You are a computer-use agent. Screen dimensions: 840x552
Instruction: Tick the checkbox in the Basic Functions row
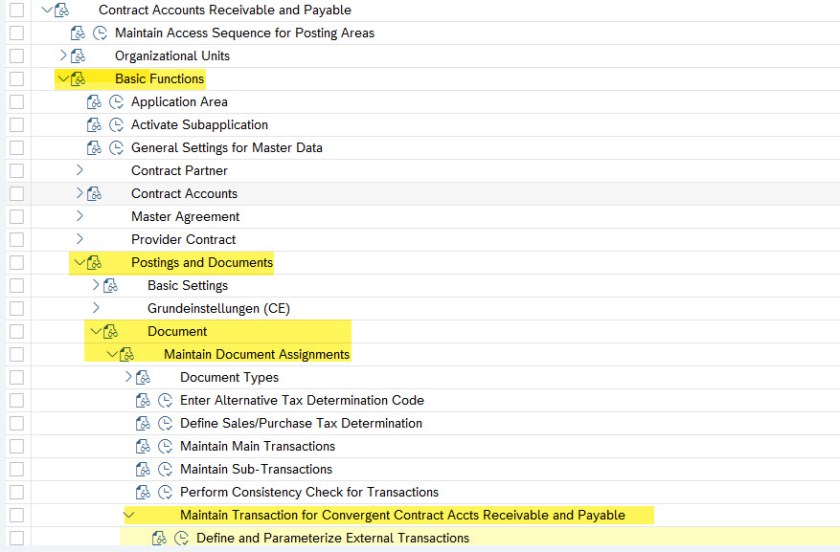(x=16, y=79)
